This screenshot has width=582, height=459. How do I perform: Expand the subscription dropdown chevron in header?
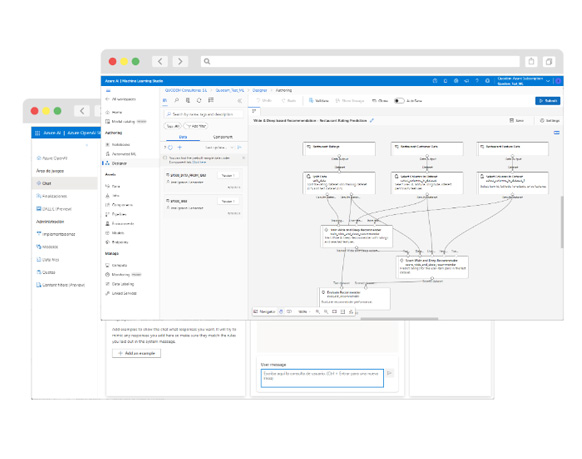click(x=548, y=81)
